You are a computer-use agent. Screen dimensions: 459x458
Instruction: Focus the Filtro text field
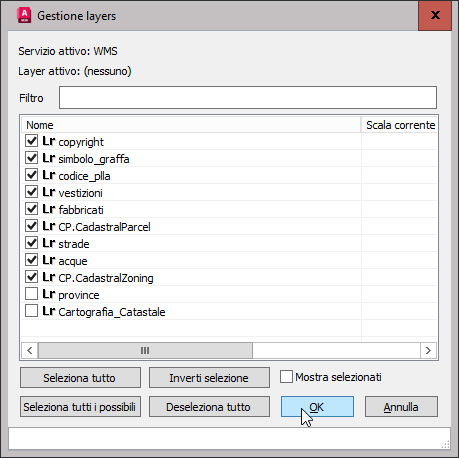pyautogui.click(x=248, y=98)
